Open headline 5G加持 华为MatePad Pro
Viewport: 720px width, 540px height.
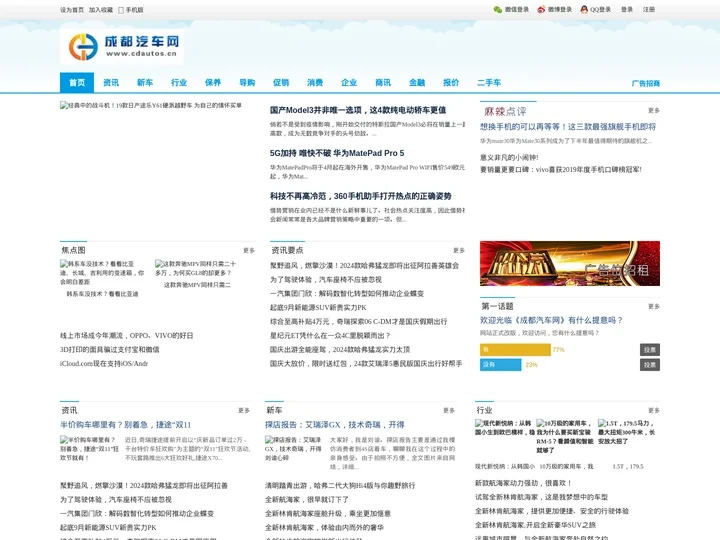(x=337, y=153)
